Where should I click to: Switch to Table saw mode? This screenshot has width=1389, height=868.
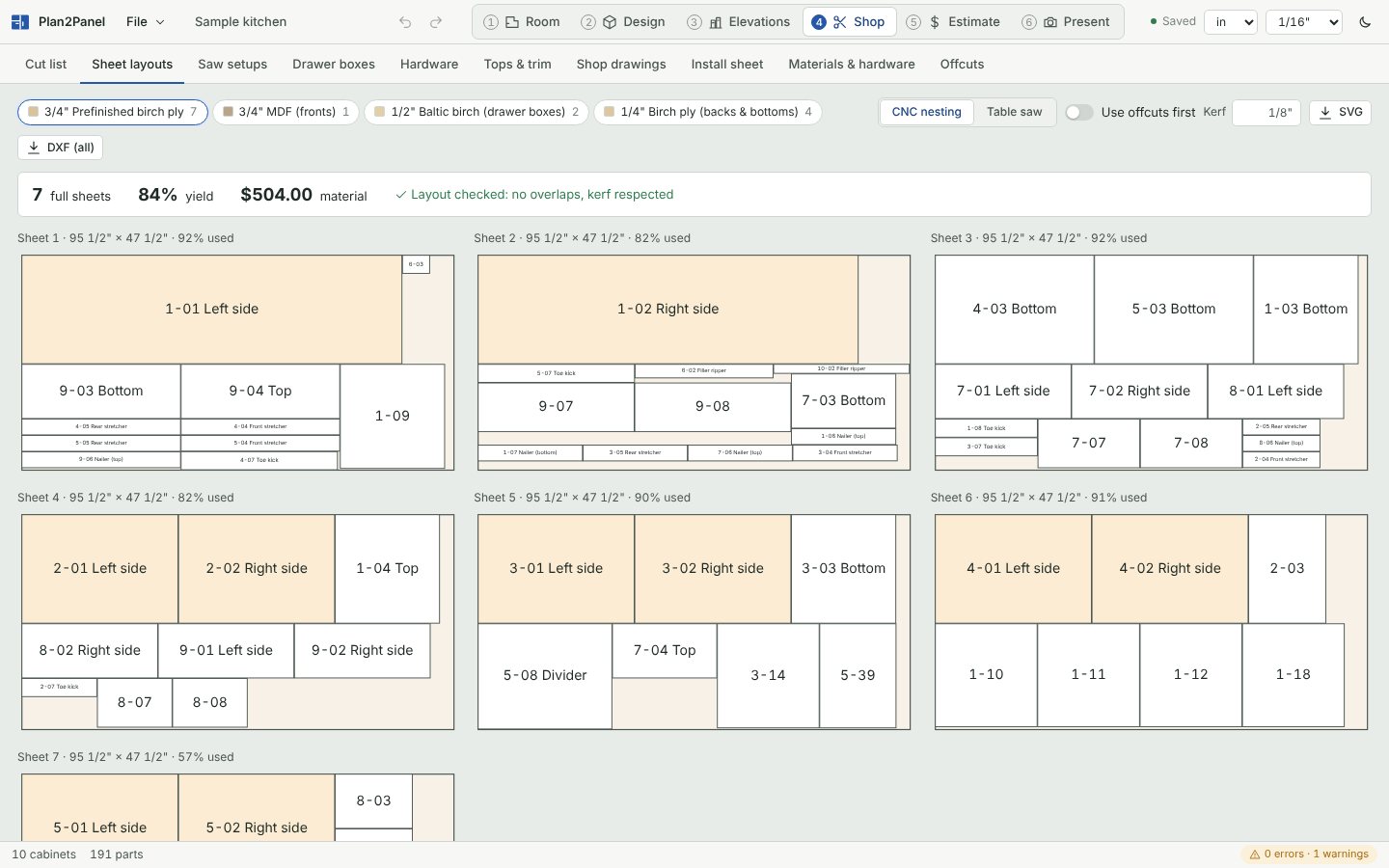tap(1015, 112)
